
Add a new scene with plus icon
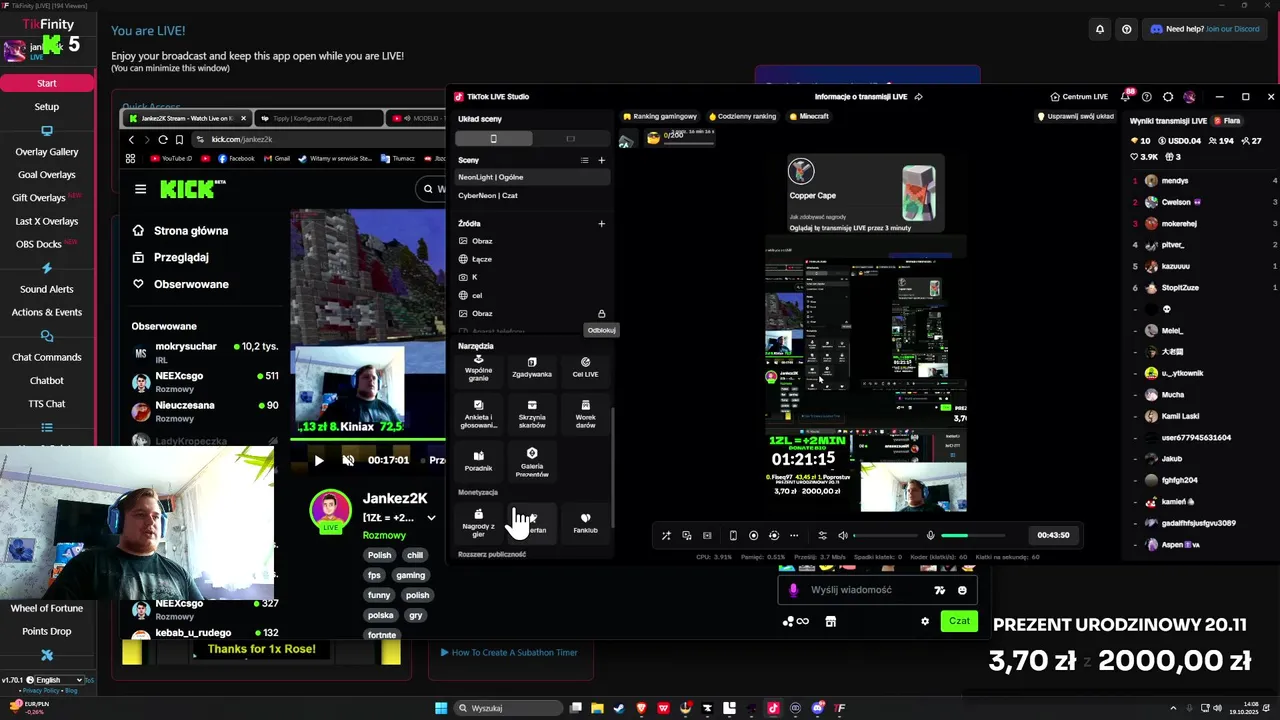[601, 160]
